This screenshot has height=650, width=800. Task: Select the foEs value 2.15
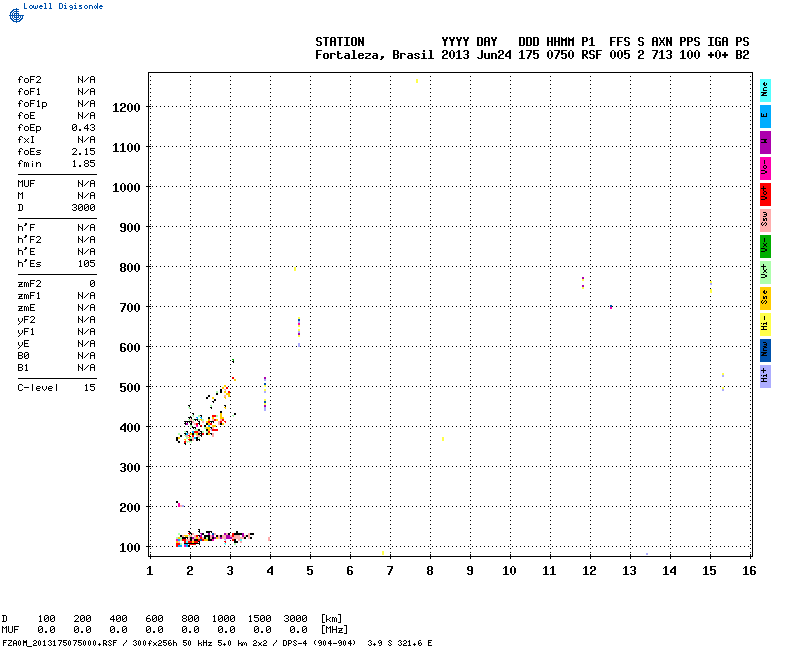(83, 152)
